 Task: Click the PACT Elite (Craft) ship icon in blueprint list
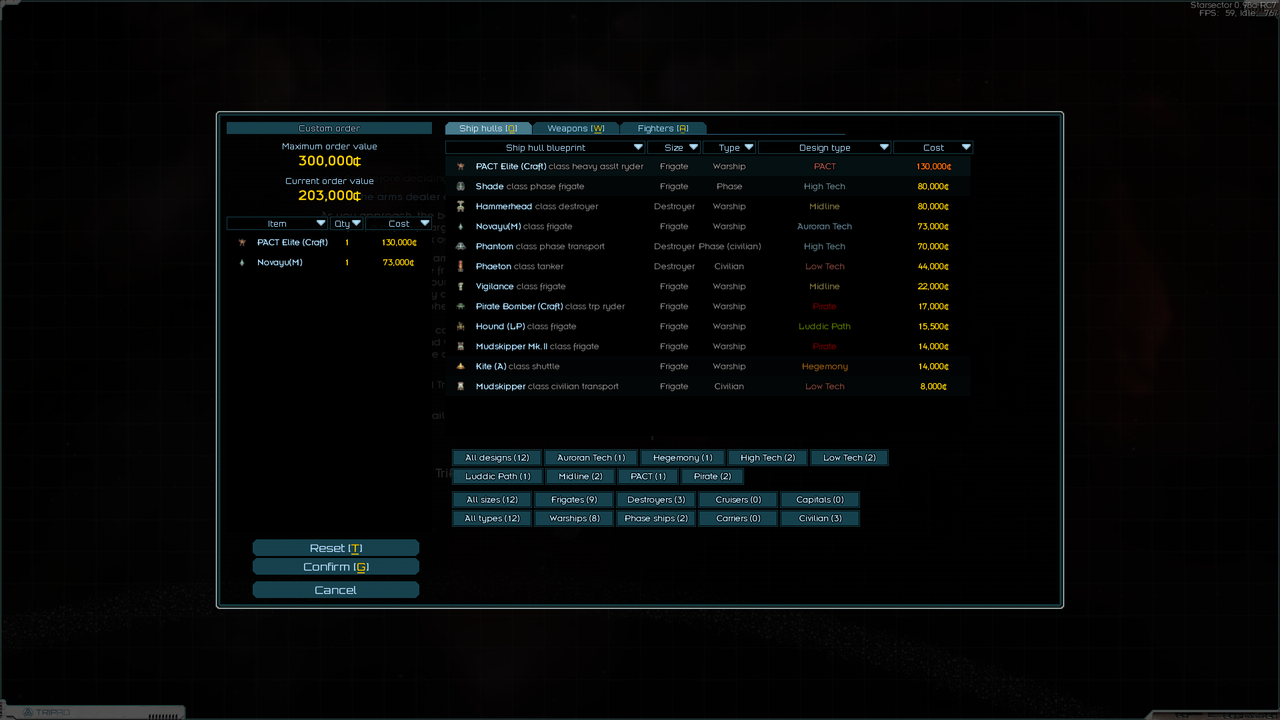click(x=460, y=166)
